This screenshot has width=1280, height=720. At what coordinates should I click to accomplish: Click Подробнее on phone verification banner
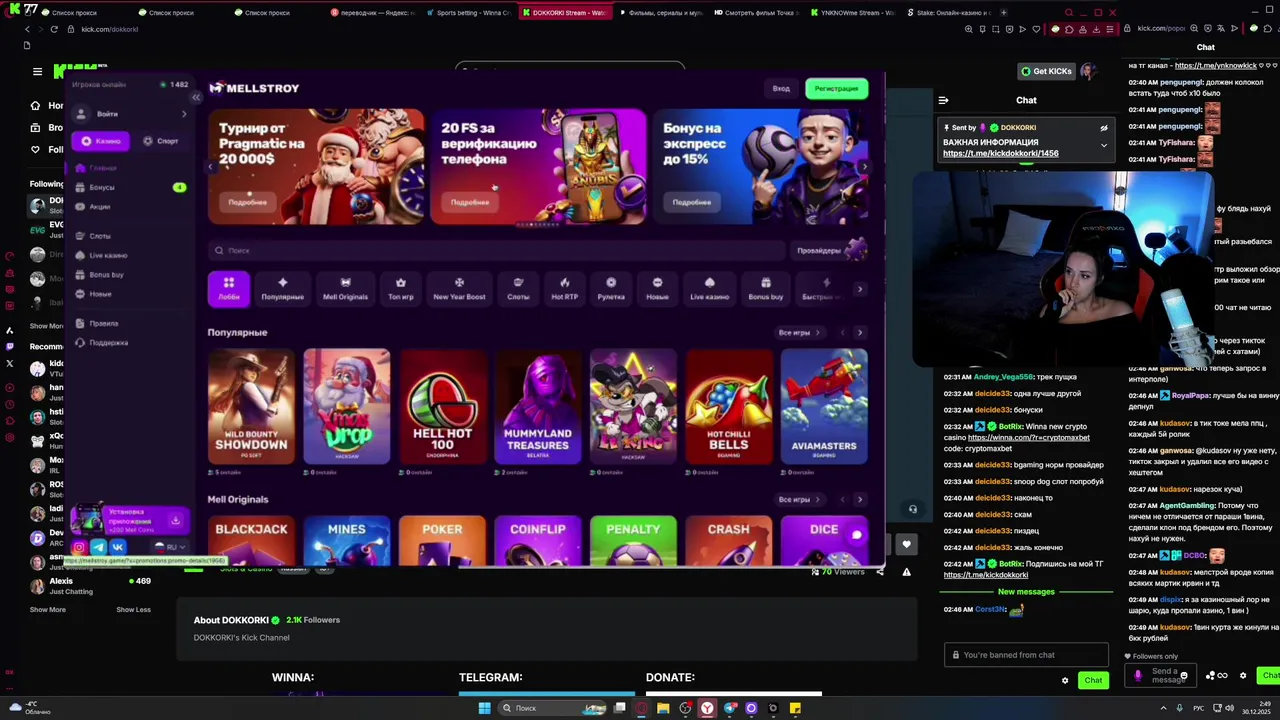(x=469, y=202)
